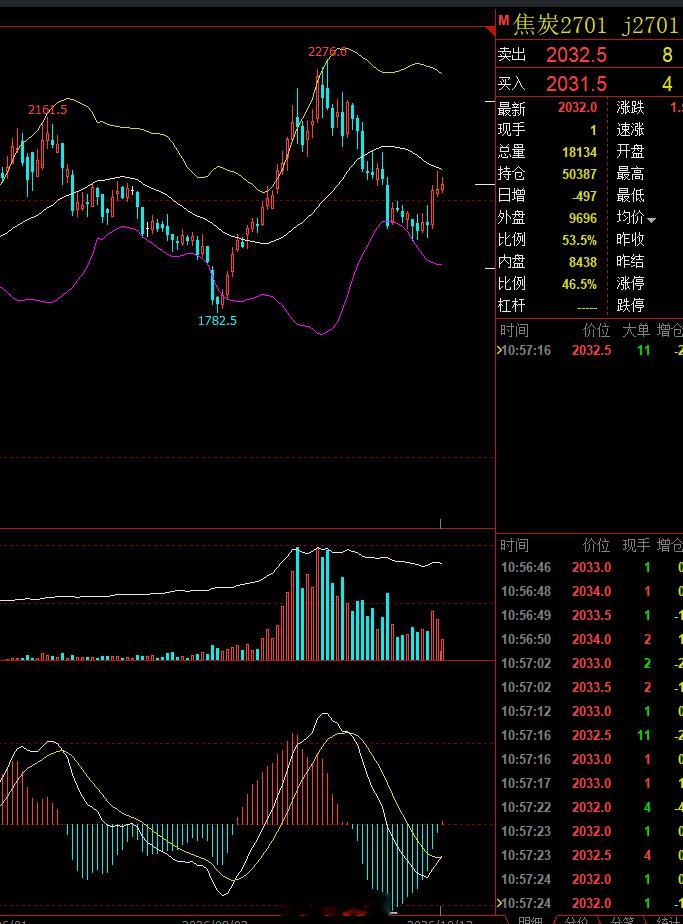Select the 10:57:16 tick row priced 2033.0
This screenshot has width=683, height=924.
coord(589,759)
